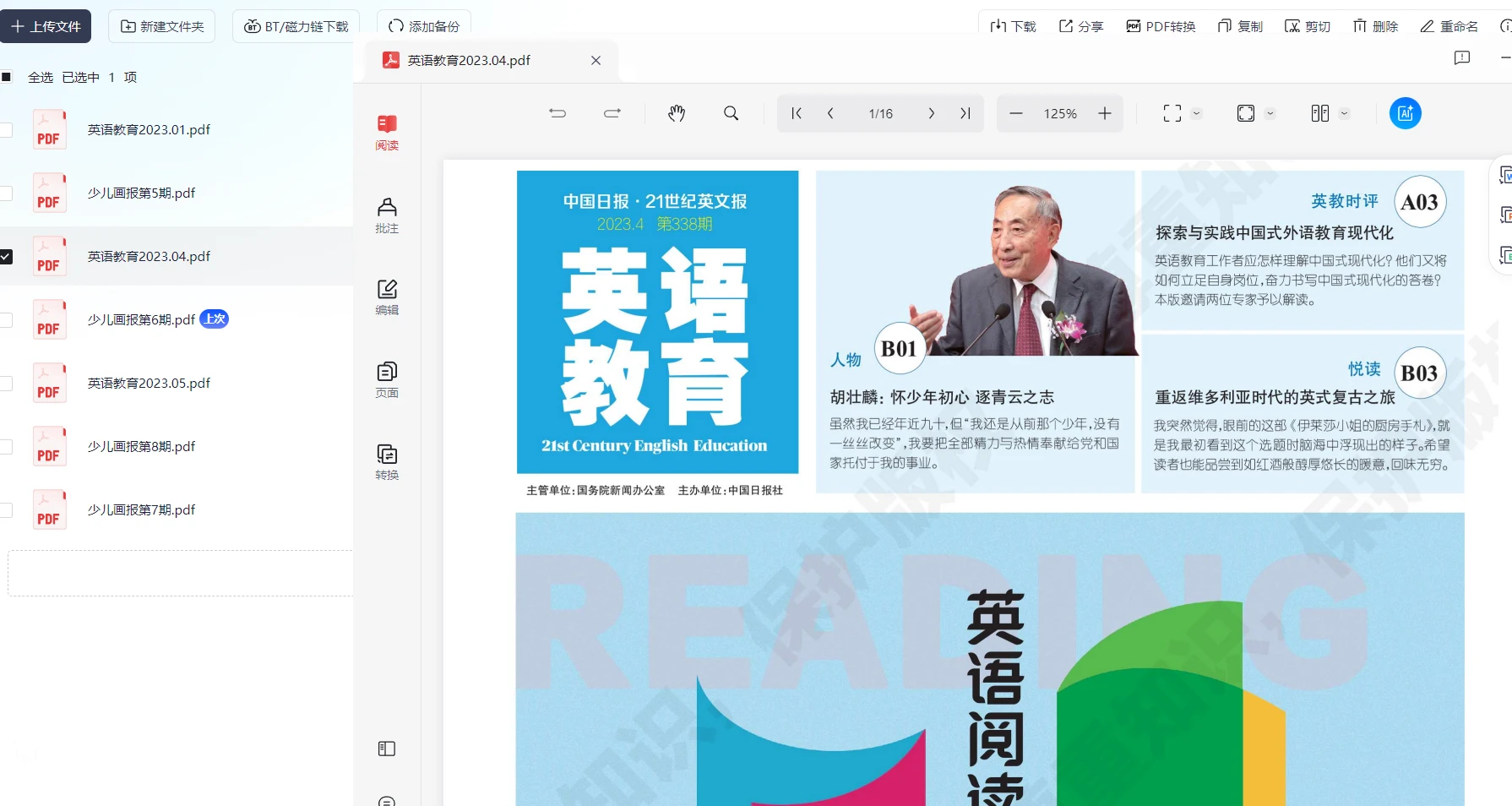The width and height of the screenshot is (1512, 806).
Task: Enter fullscreen view
Action: tap(1172, 113)
